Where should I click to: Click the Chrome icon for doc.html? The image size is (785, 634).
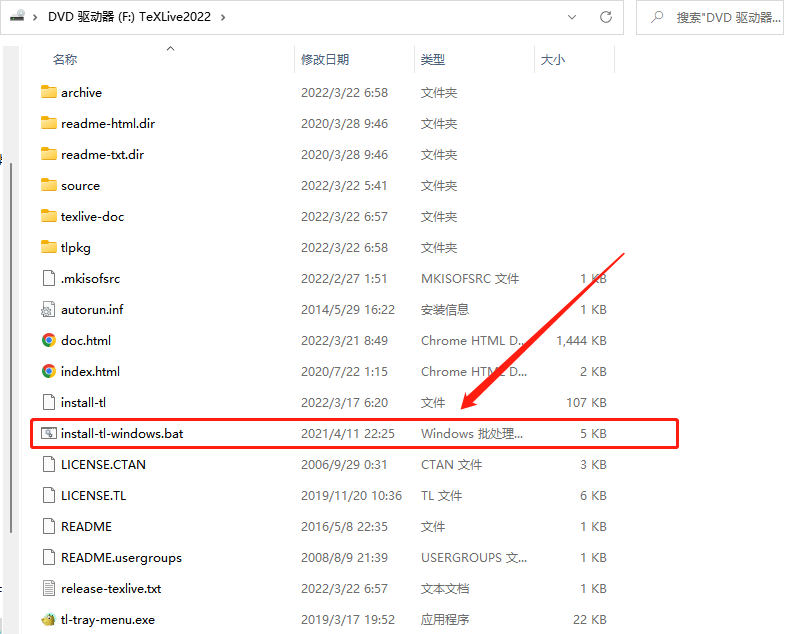point(49,341)
